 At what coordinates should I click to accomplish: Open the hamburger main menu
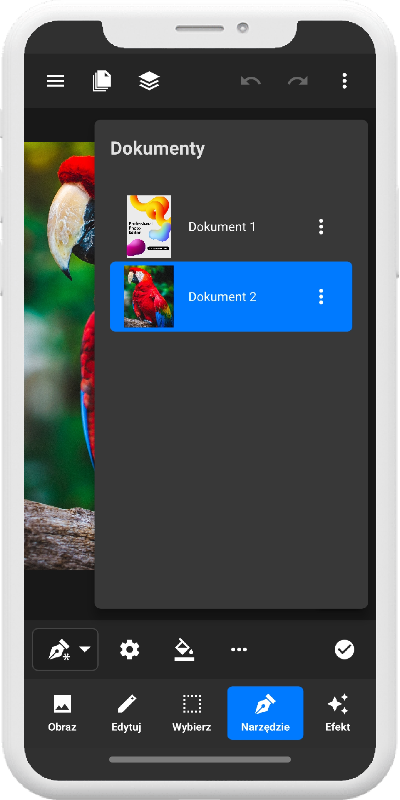click(x=56, y=81)
